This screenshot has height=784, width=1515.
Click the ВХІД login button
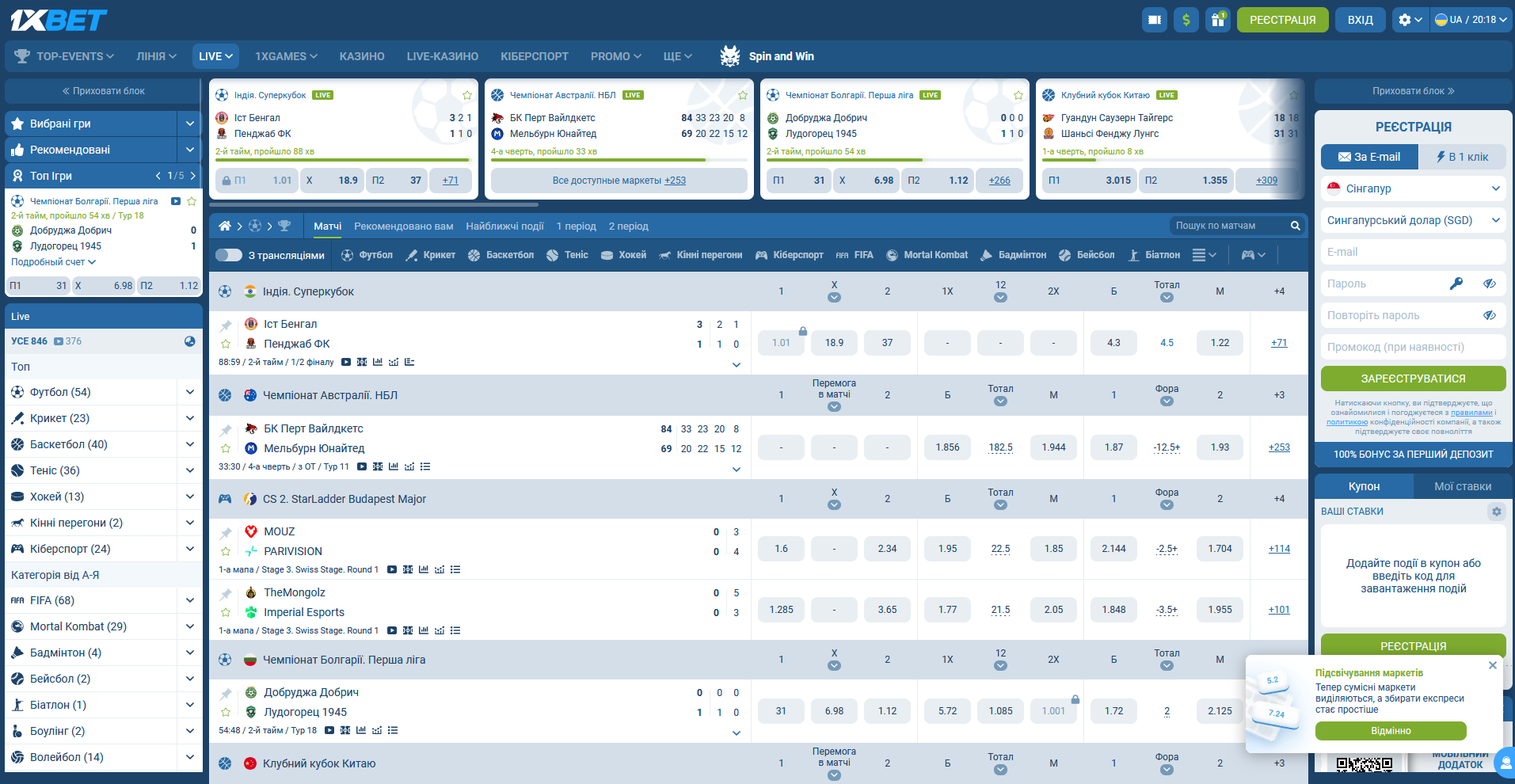pos(1360,20)
